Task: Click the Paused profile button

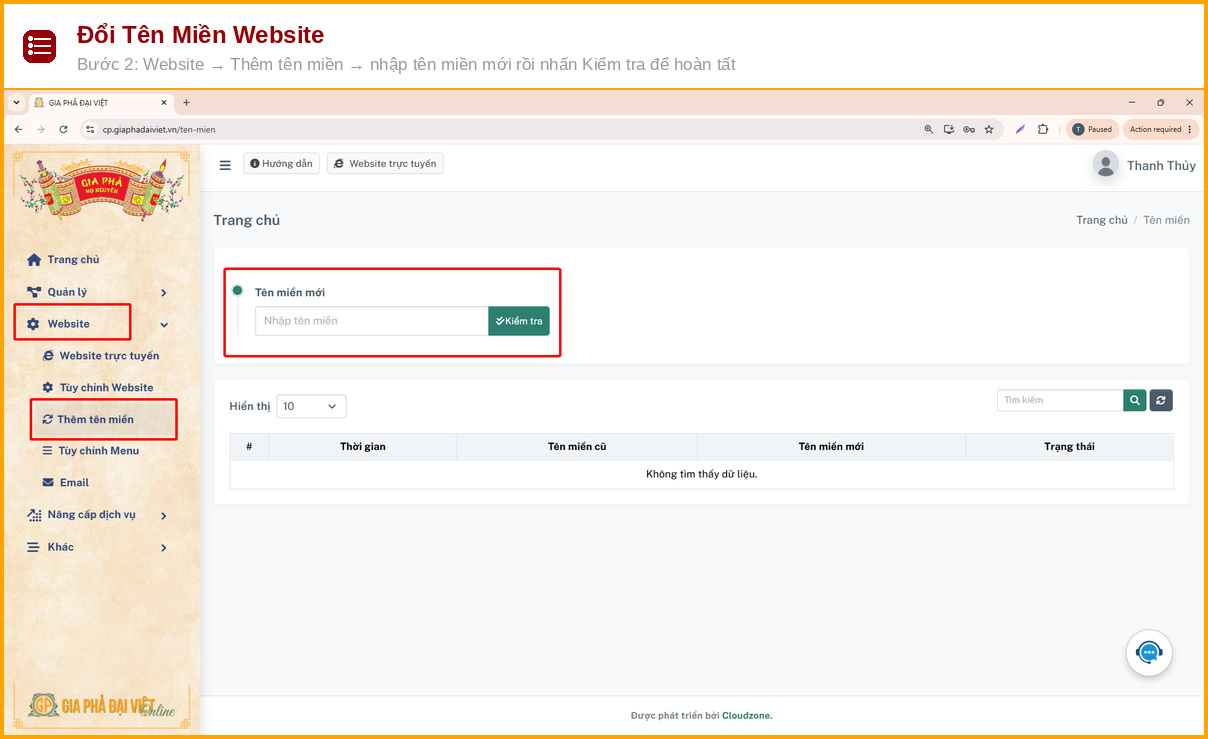Action: click(x=1092, y=129)
